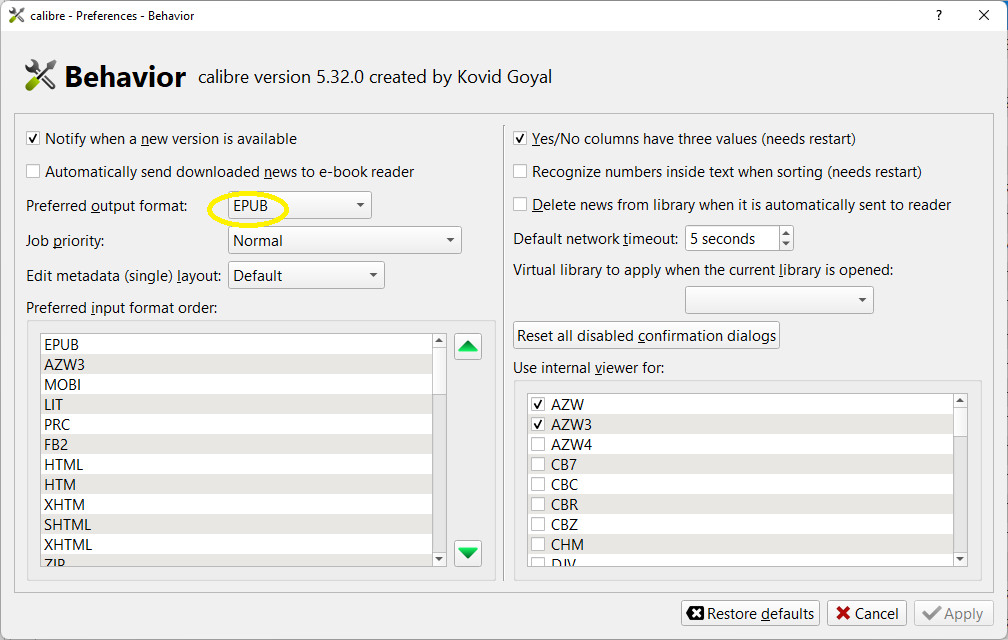Move selected input format down with green arrow

(x=468, y=551)
